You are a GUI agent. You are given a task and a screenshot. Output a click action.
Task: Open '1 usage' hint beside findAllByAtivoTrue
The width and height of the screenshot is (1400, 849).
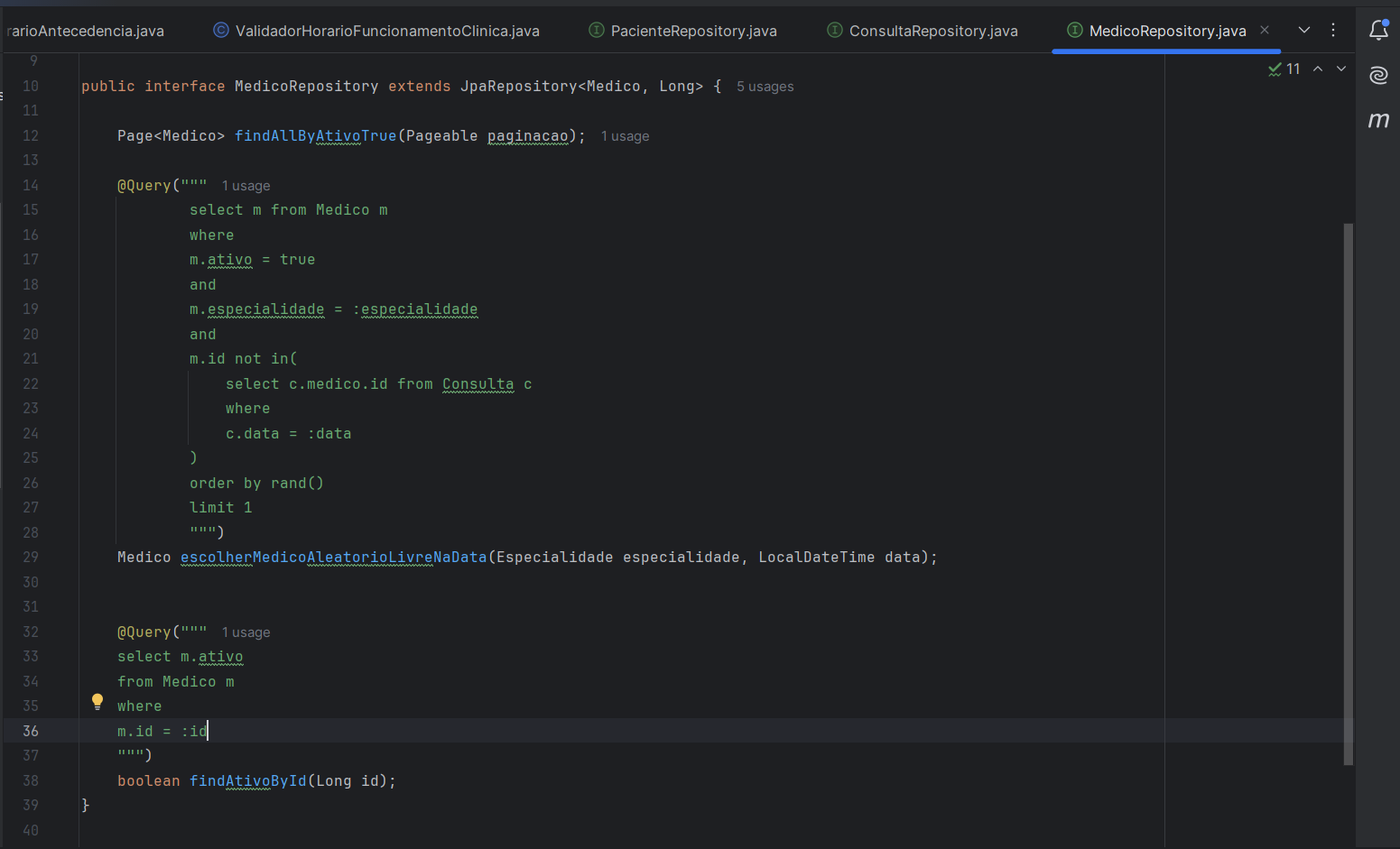click(x=626, y=136)
